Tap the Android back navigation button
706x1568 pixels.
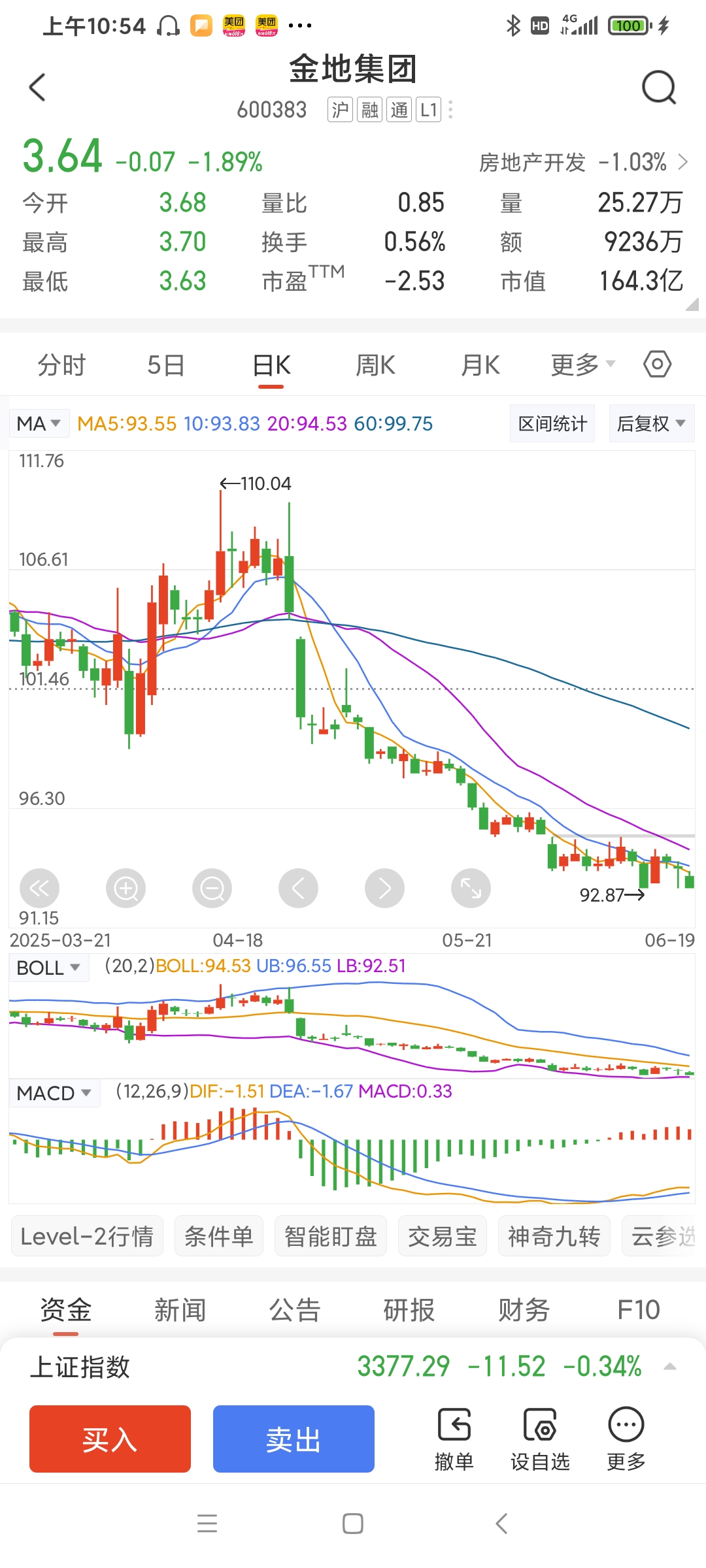[501, 1524]
